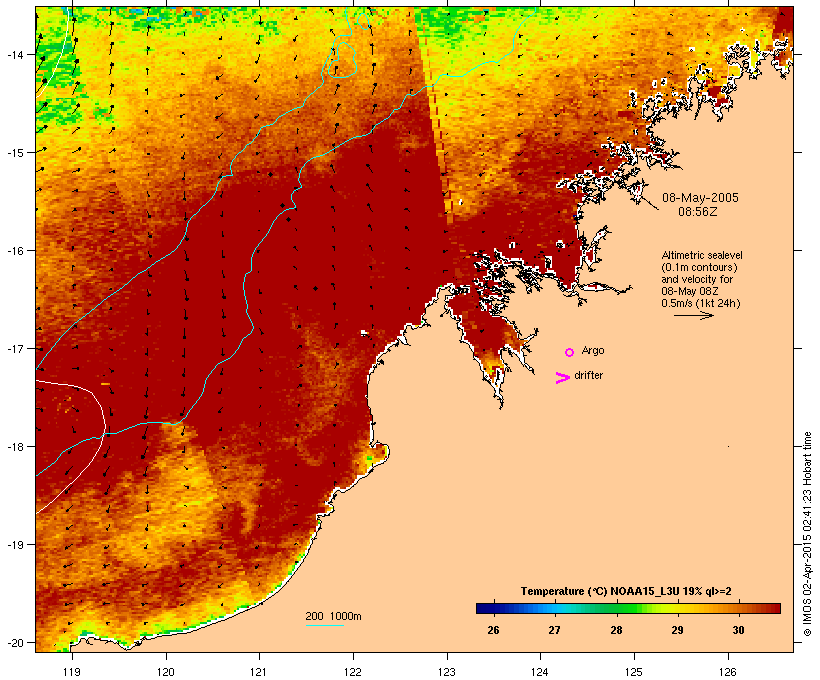Click the longitude axis label '119'

(72, 672)
